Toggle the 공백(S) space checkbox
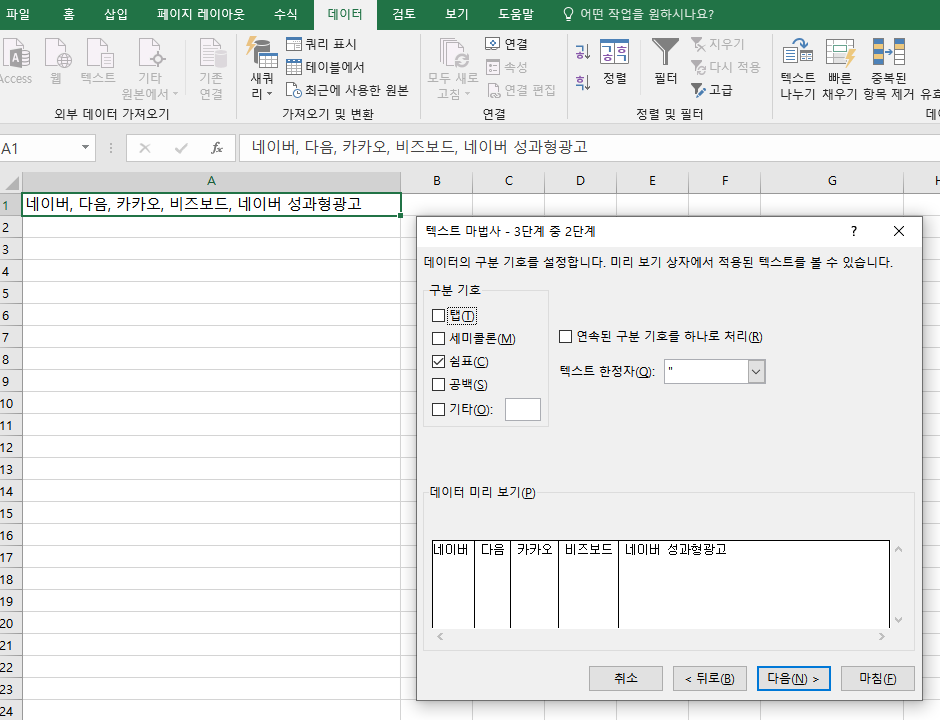940x720 pixels. (438, 385)
